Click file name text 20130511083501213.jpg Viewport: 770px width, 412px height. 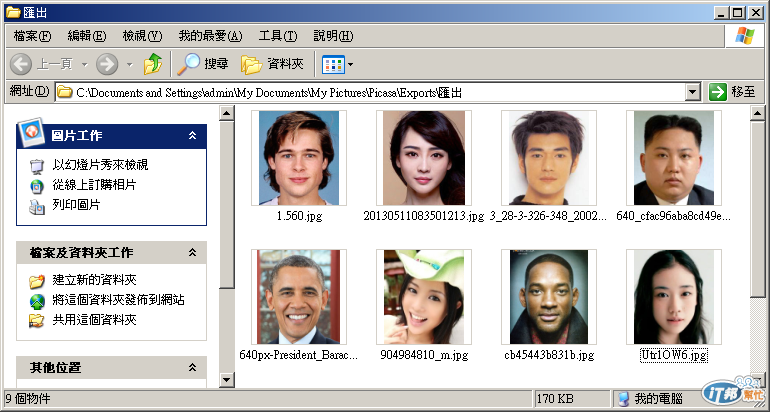[424, 216]
